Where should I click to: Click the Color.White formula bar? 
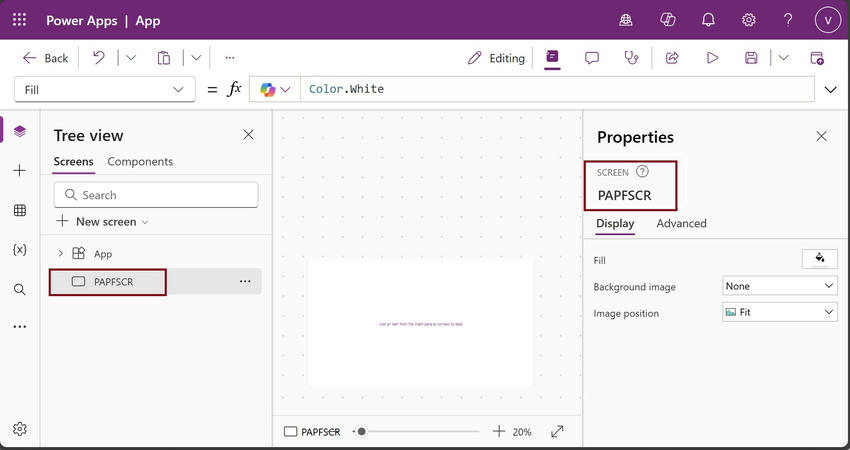pyautogui.click(x=557, y=89)
